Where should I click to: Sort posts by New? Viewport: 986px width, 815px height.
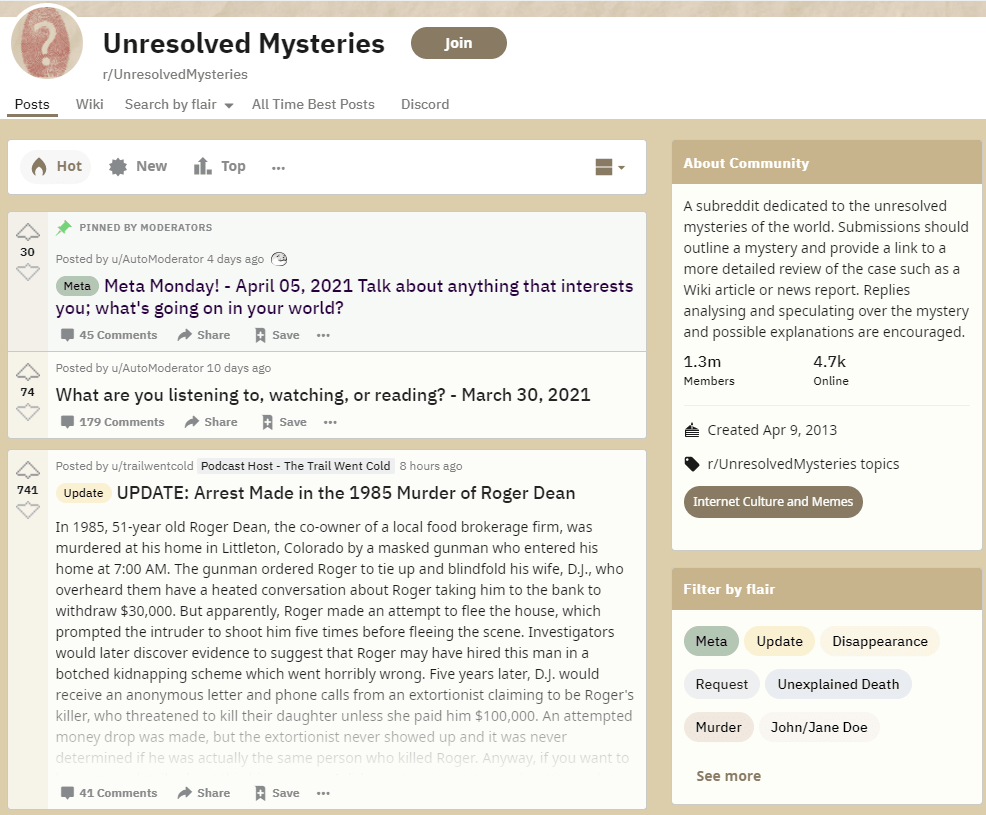pos(138,167)
